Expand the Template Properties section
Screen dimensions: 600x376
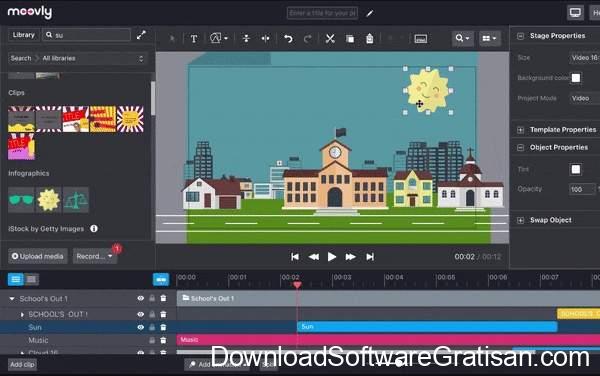point(520,130)
